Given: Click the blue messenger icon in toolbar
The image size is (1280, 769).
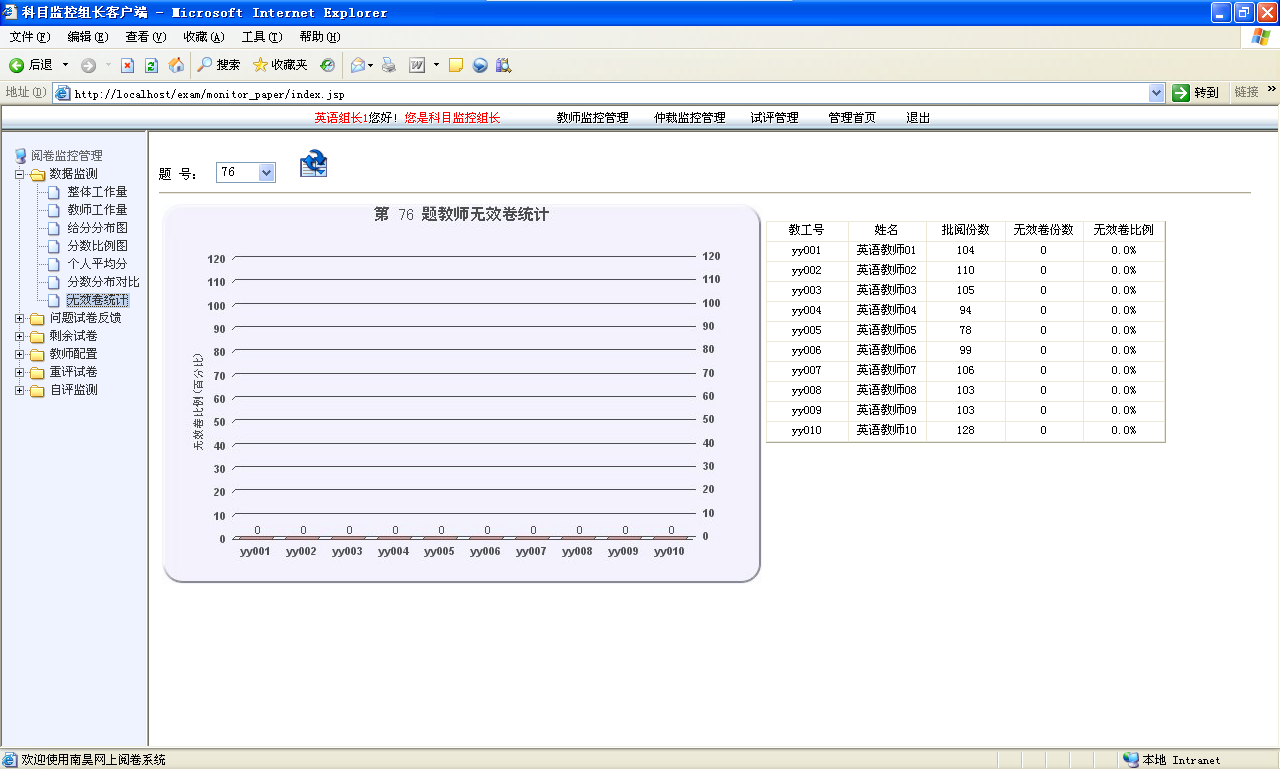Looking at the screenshot, I should (480, 65).
